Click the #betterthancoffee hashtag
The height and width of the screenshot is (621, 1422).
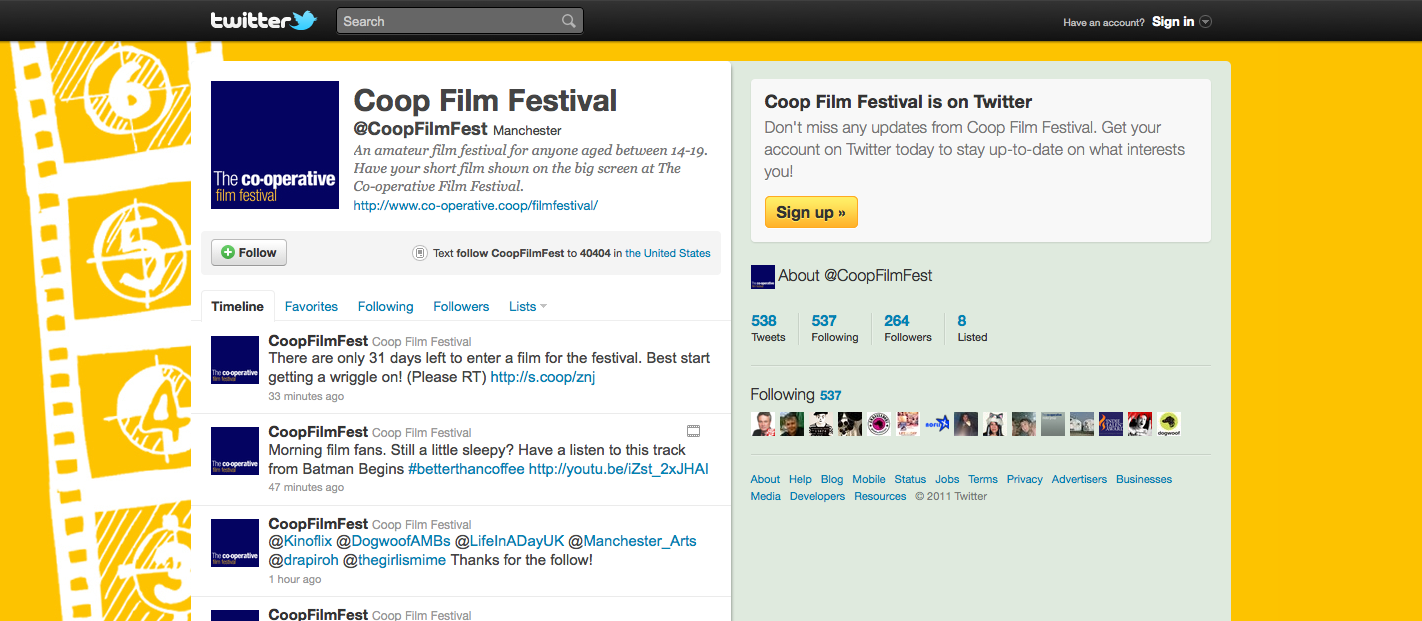pos(466,469)
